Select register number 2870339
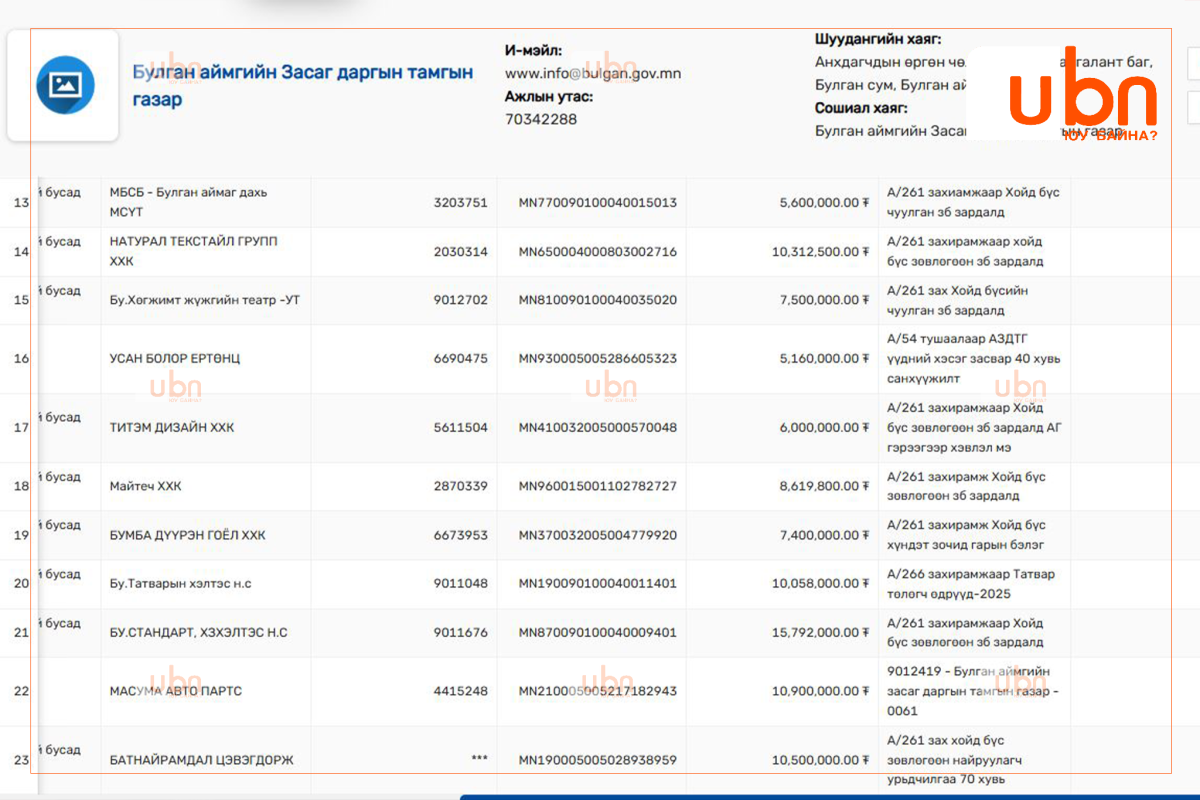Image resolution: width=1200 pixels, height=800 pixels. point(461,486)
